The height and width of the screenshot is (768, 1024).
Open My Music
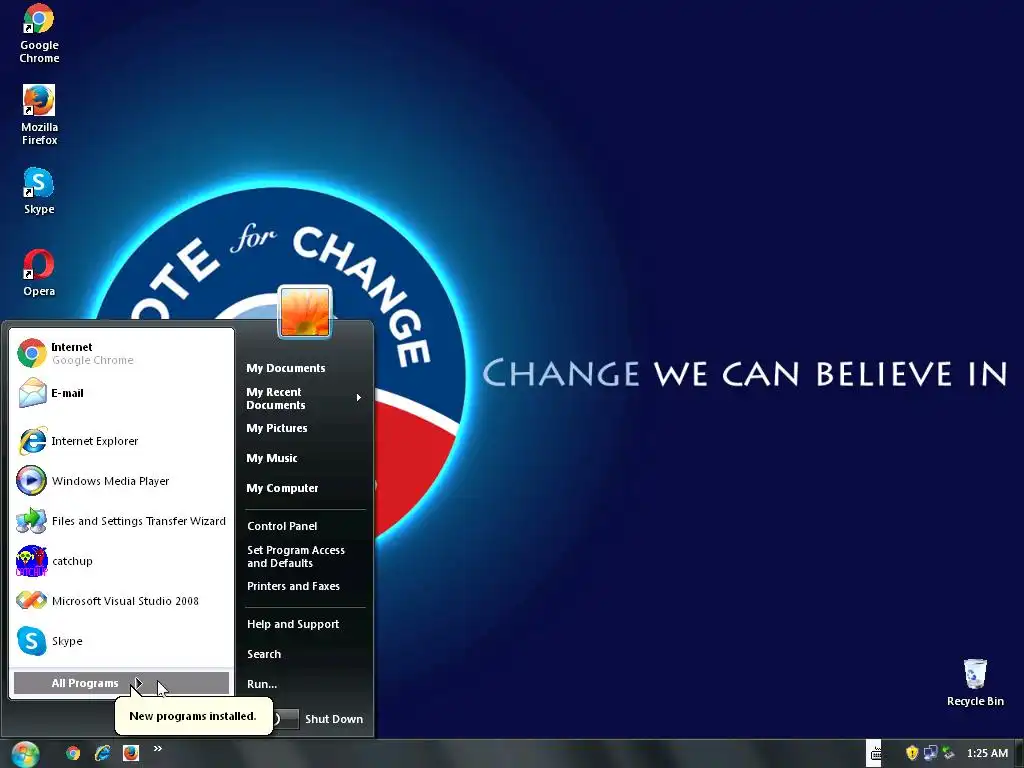(272, 458)
